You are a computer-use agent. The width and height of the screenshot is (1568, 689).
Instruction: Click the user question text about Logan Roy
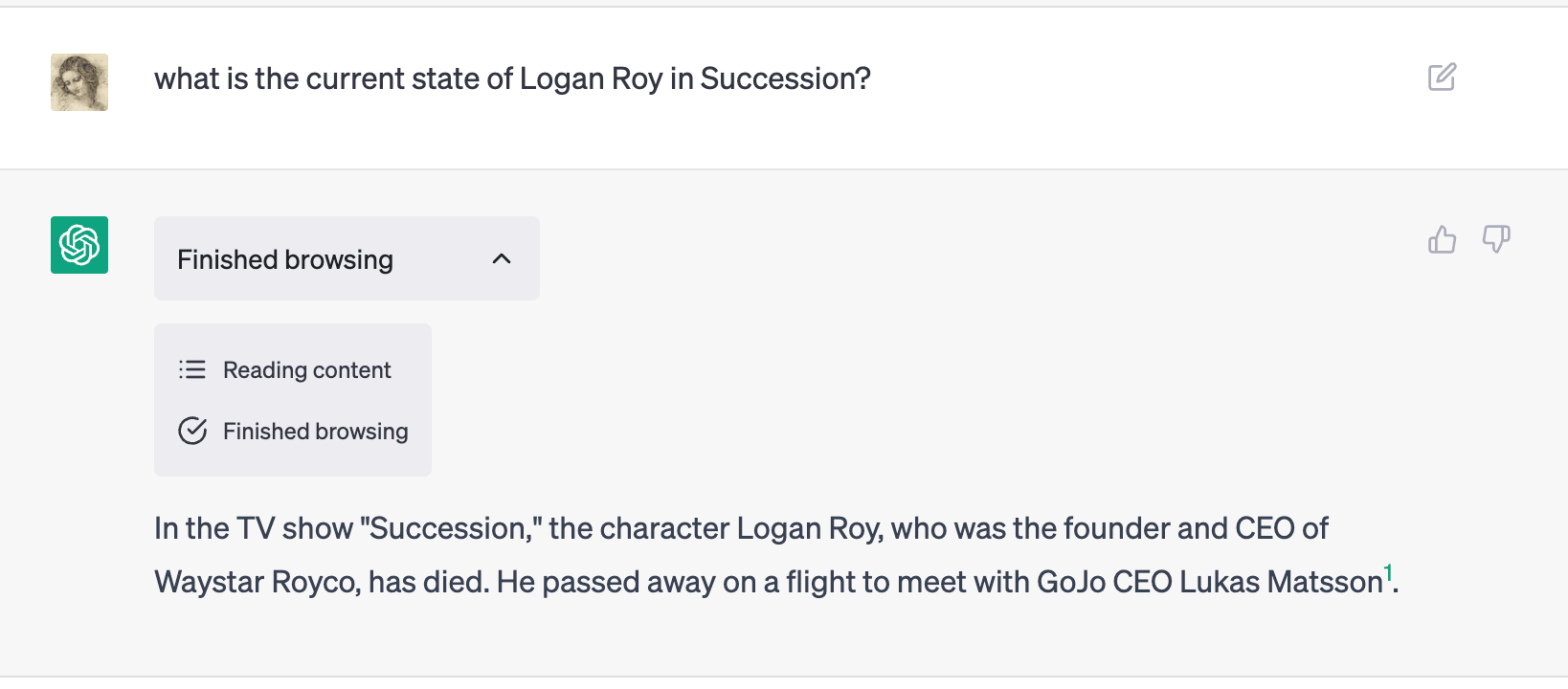point(513,78)
